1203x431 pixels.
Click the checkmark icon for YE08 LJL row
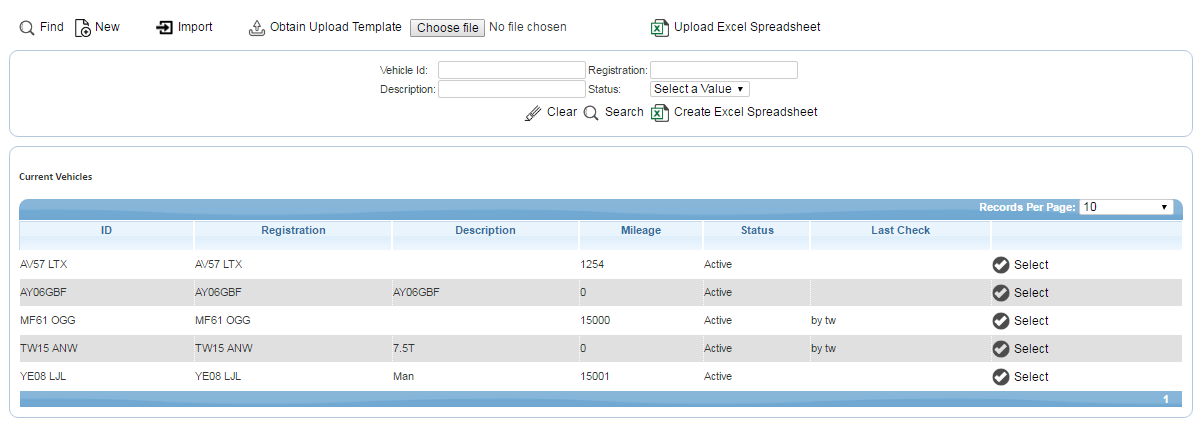pyautogui.click(x=1000, y=377)
